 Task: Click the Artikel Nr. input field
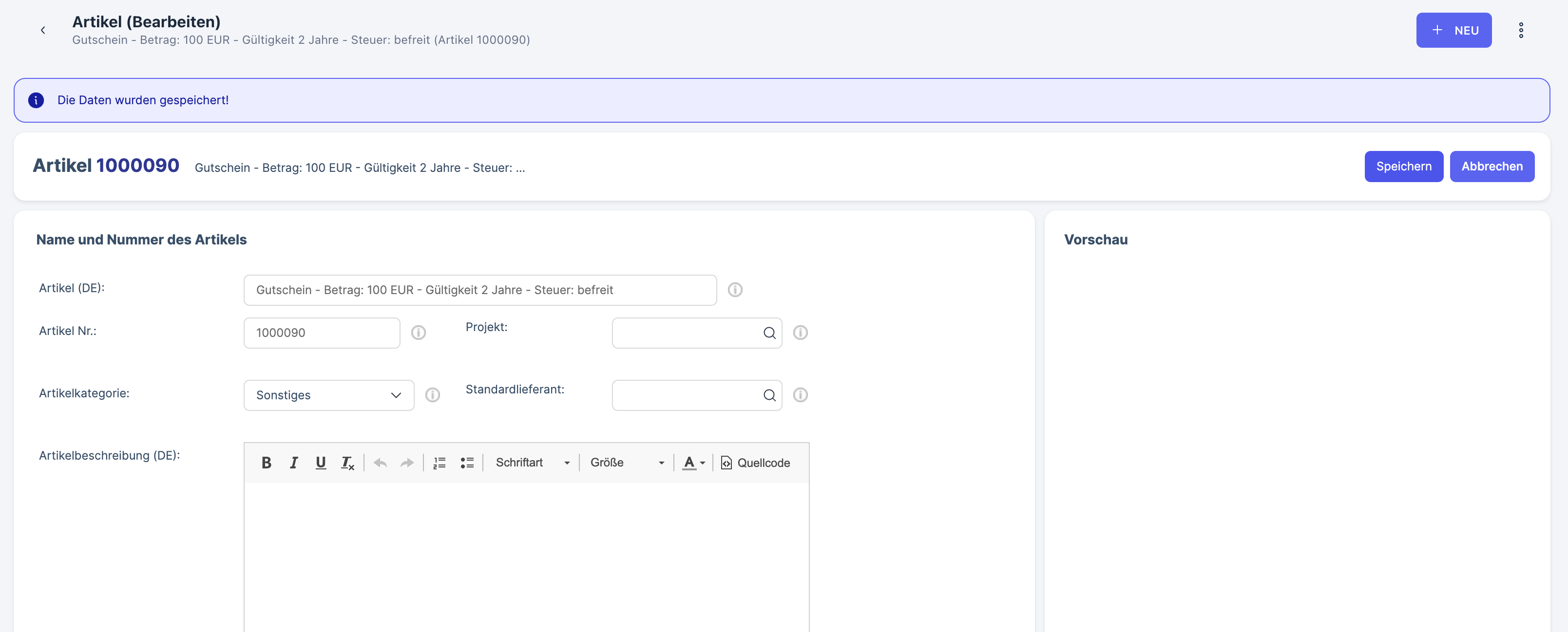pyautogui.click(x=322, y=333)
